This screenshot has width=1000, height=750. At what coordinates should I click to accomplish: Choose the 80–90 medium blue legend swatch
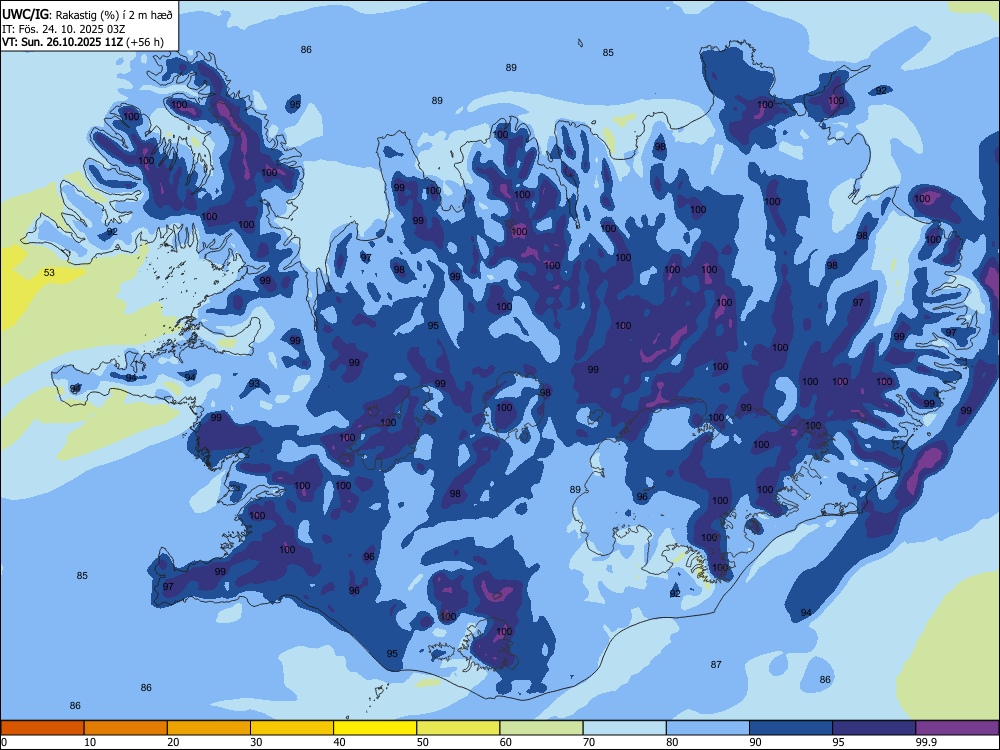708,728
